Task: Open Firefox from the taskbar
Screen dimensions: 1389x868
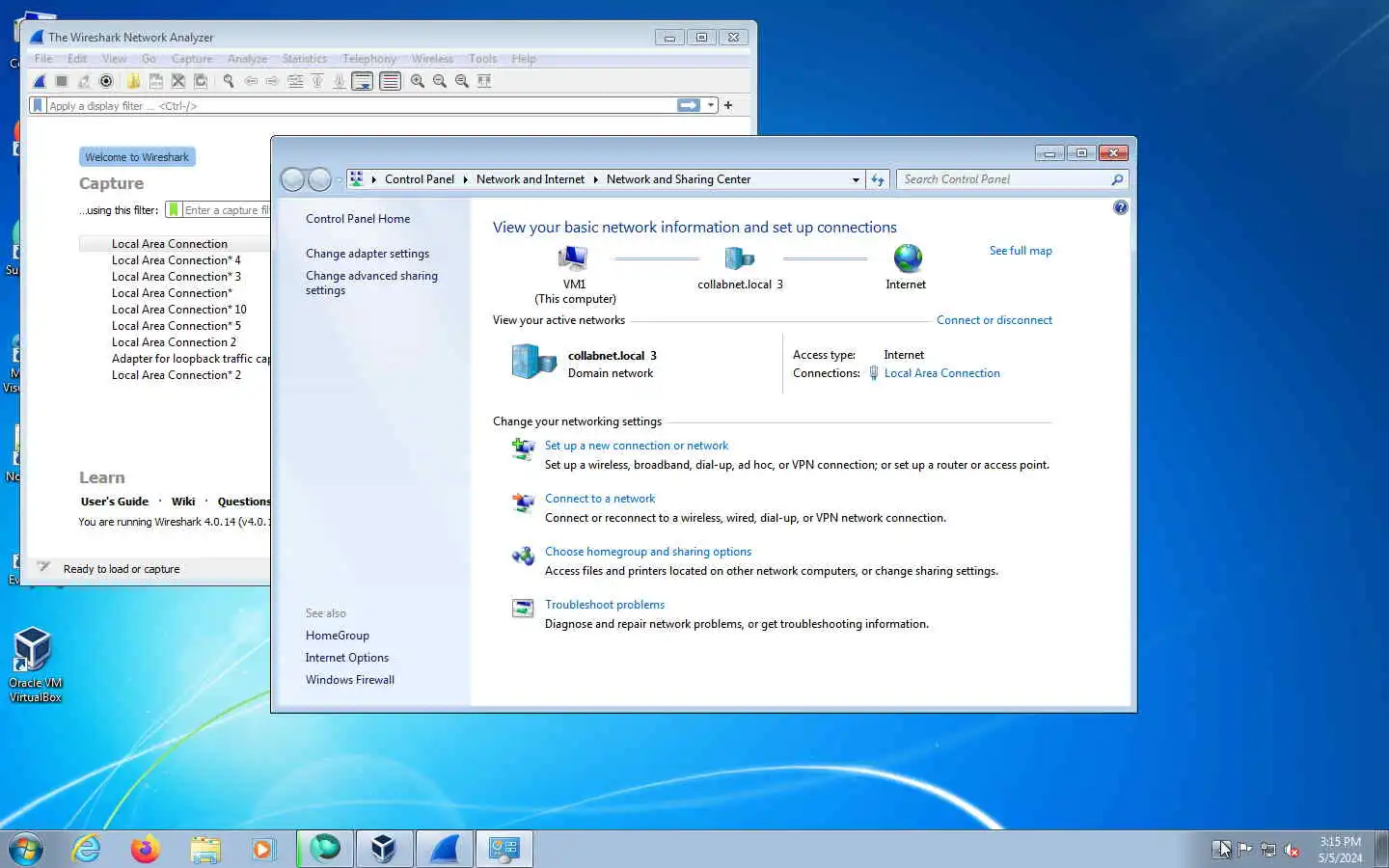Action: click(146, 849)
